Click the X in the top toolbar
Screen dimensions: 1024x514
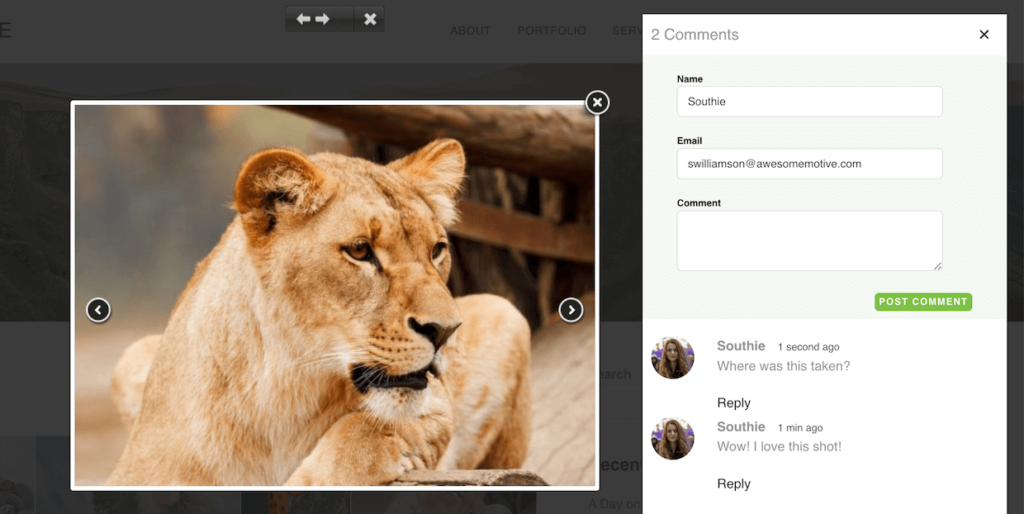click(x=370, y=19)
